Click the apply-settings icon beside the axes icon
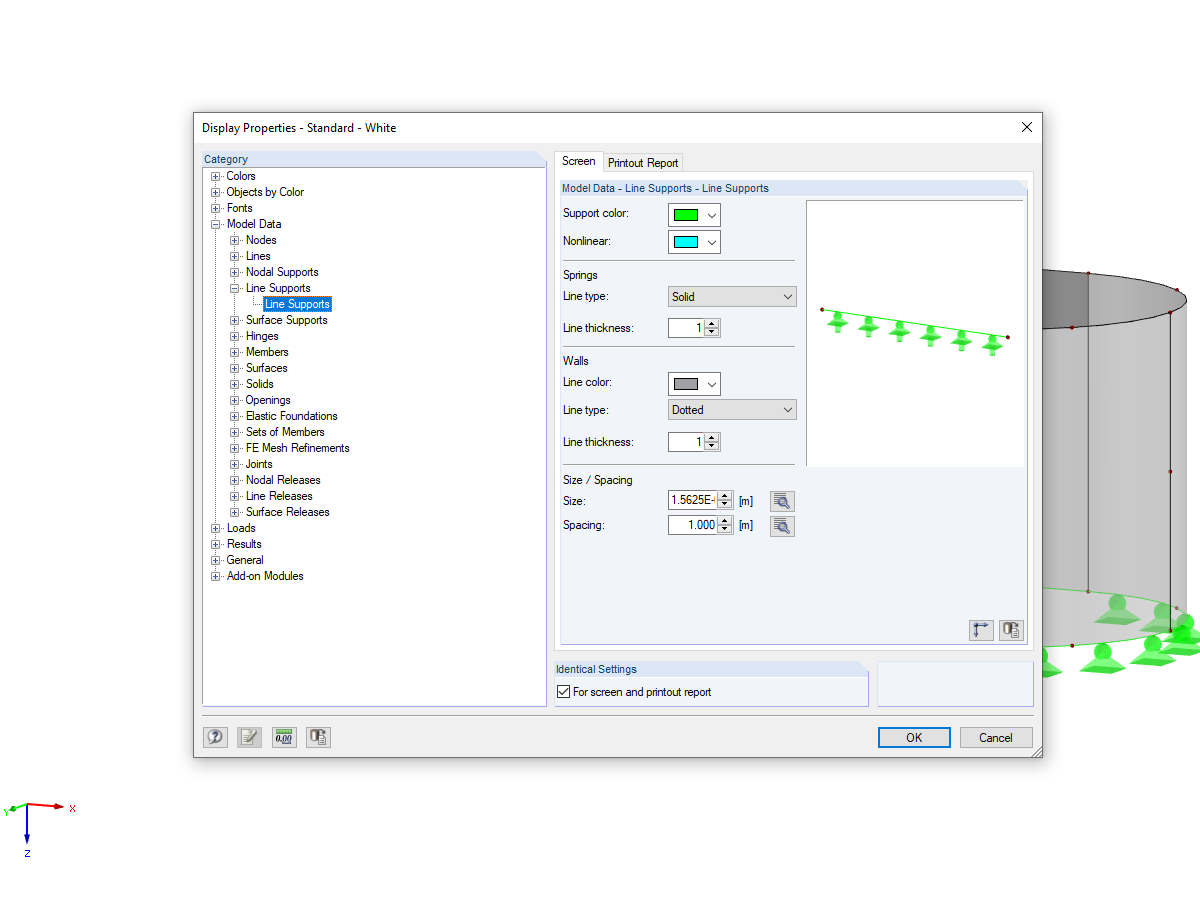 point(1011,630)
